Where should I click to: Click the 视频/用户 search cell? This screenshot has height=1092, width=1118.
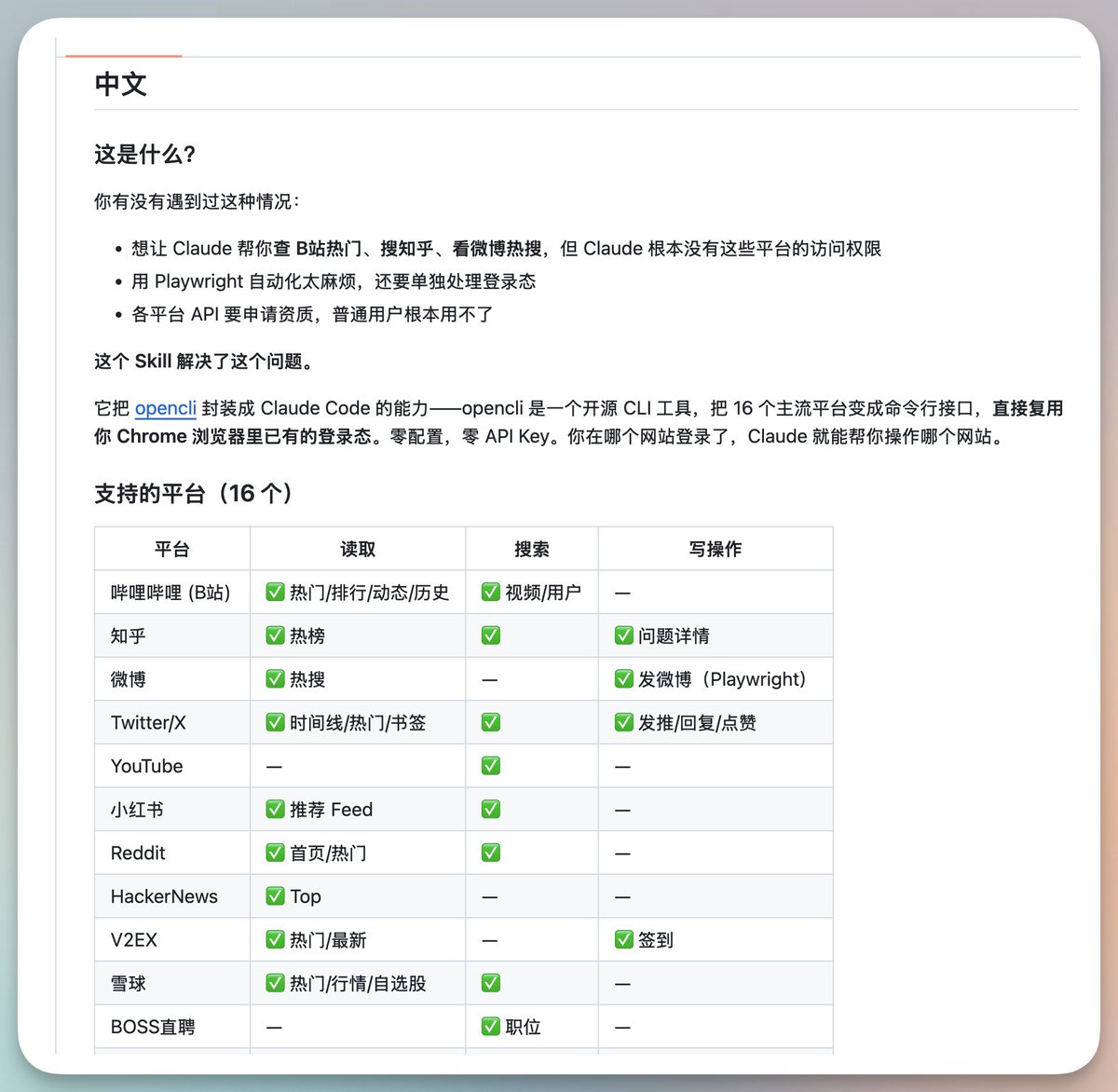(531, 593)
